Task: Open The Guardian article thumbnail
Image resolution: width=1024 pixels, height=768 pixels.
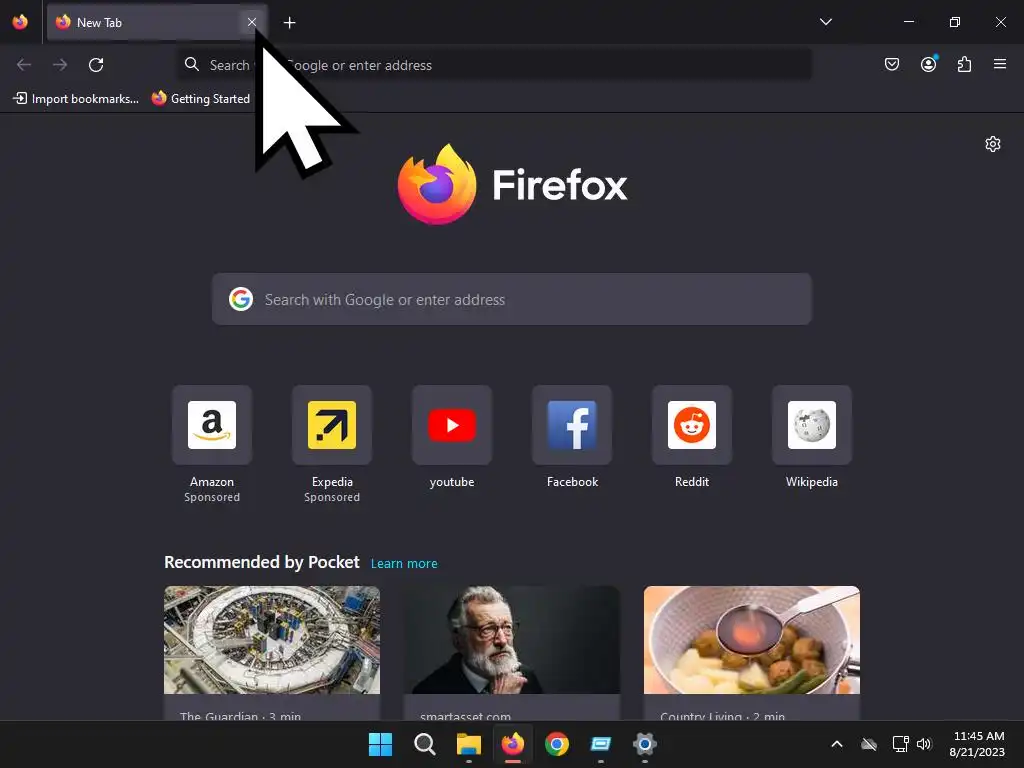Action: [x=272, y=640]
